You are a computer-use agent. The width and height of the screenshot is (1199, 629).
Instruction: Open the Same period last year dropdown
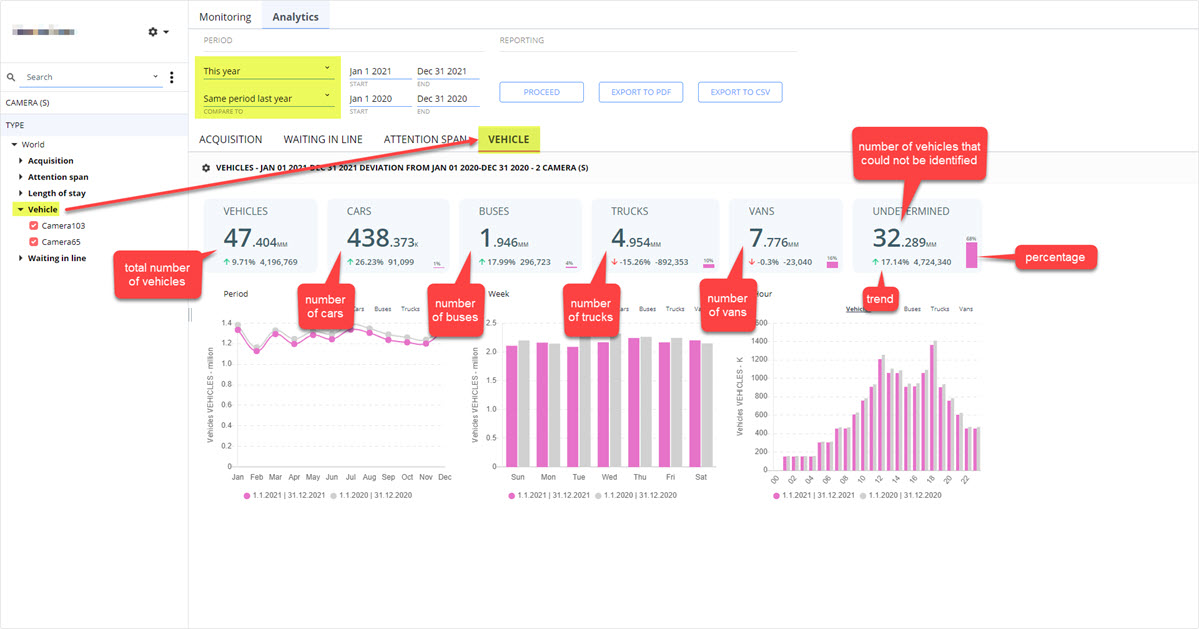click(x=267, y=99)
